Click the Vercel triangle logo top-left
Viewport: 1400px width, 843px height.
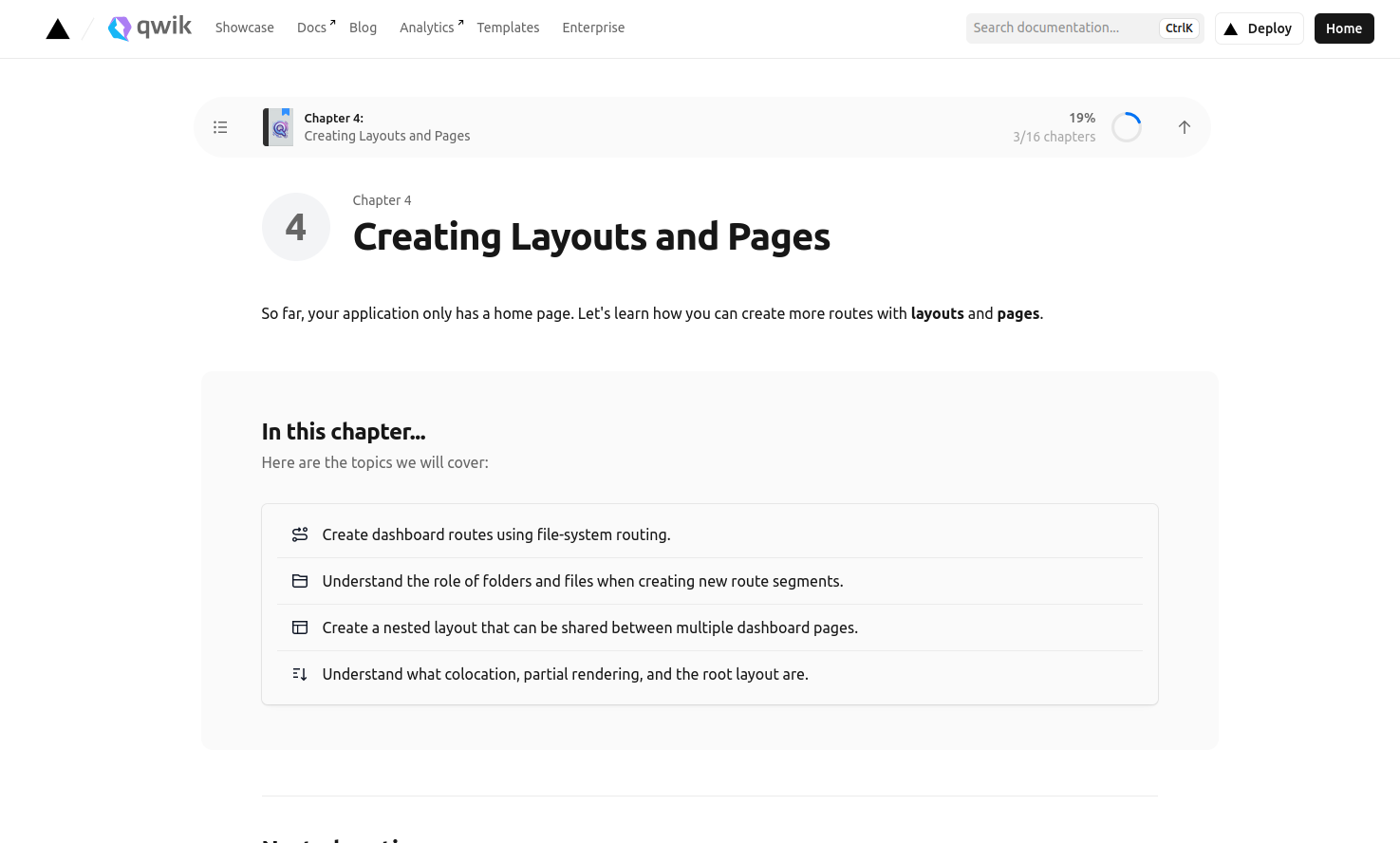57,28
